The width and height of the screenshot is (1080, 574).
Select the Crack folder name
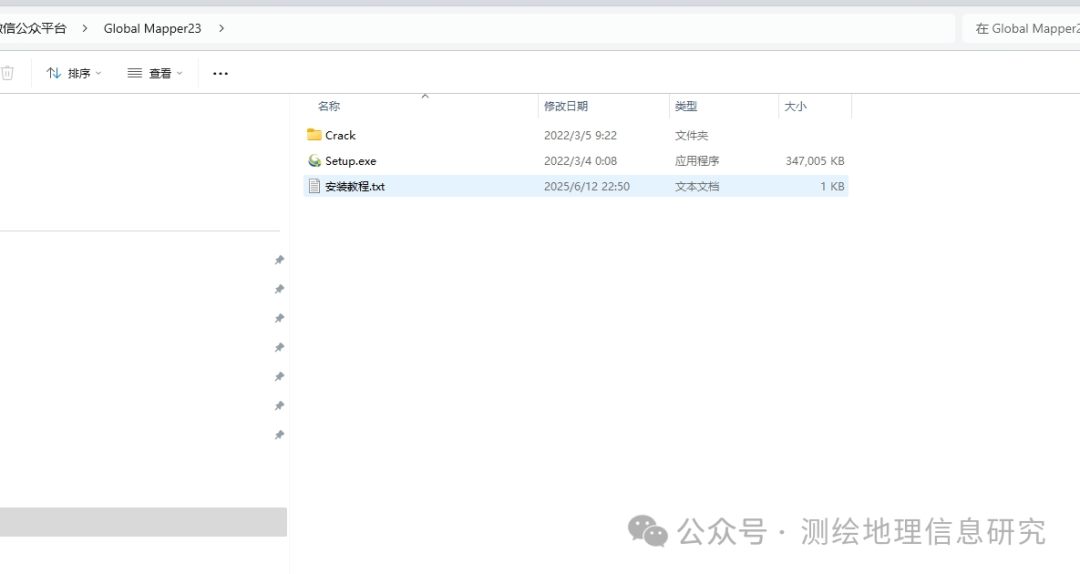tap(340, 135)
